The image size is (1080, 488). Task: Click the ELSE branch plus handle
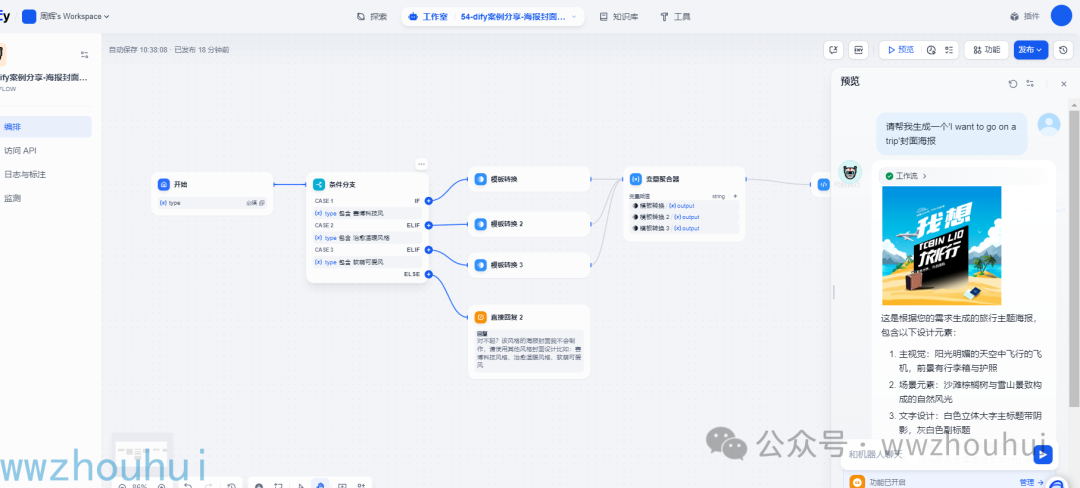(x=428, y=274)
